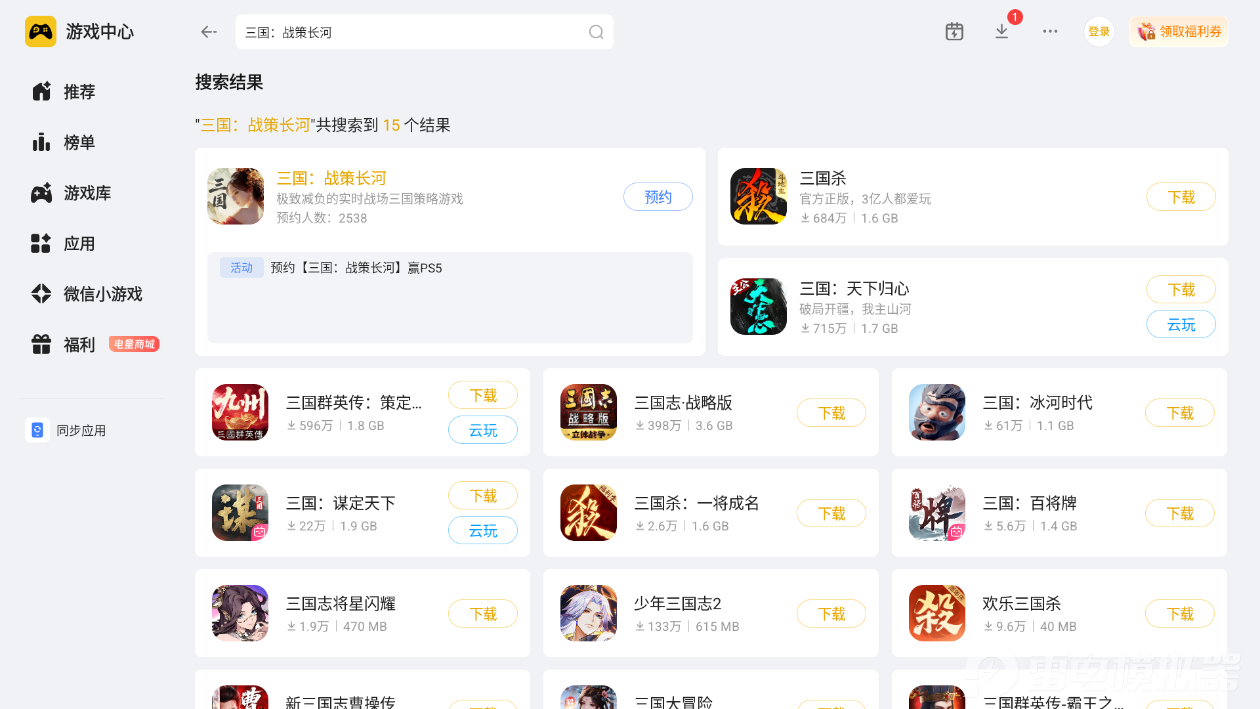
Task: Open the 三国杀 title text
Action: 823,178
